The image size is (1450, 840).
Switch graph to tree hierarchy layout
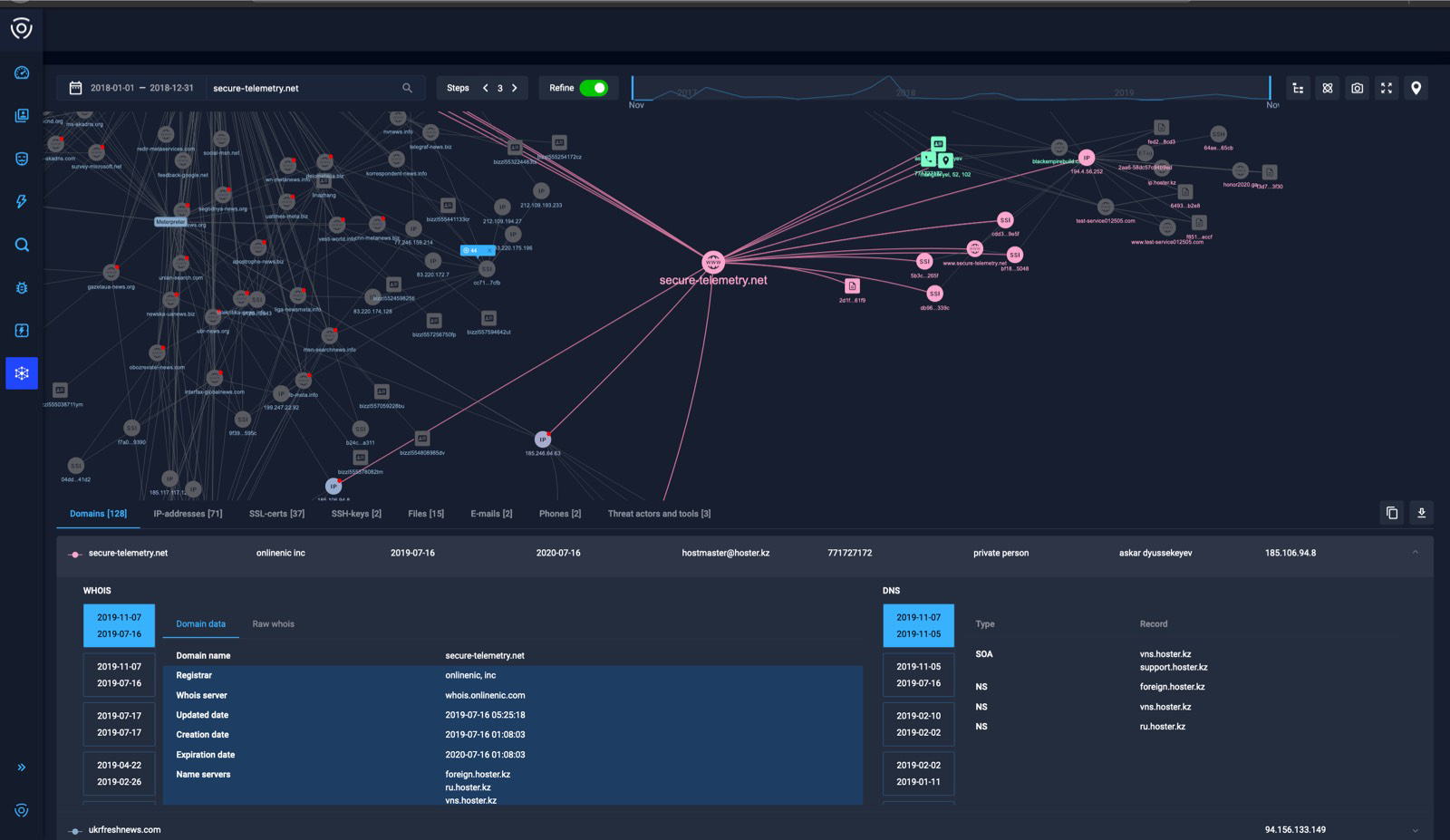(1298, 88)
